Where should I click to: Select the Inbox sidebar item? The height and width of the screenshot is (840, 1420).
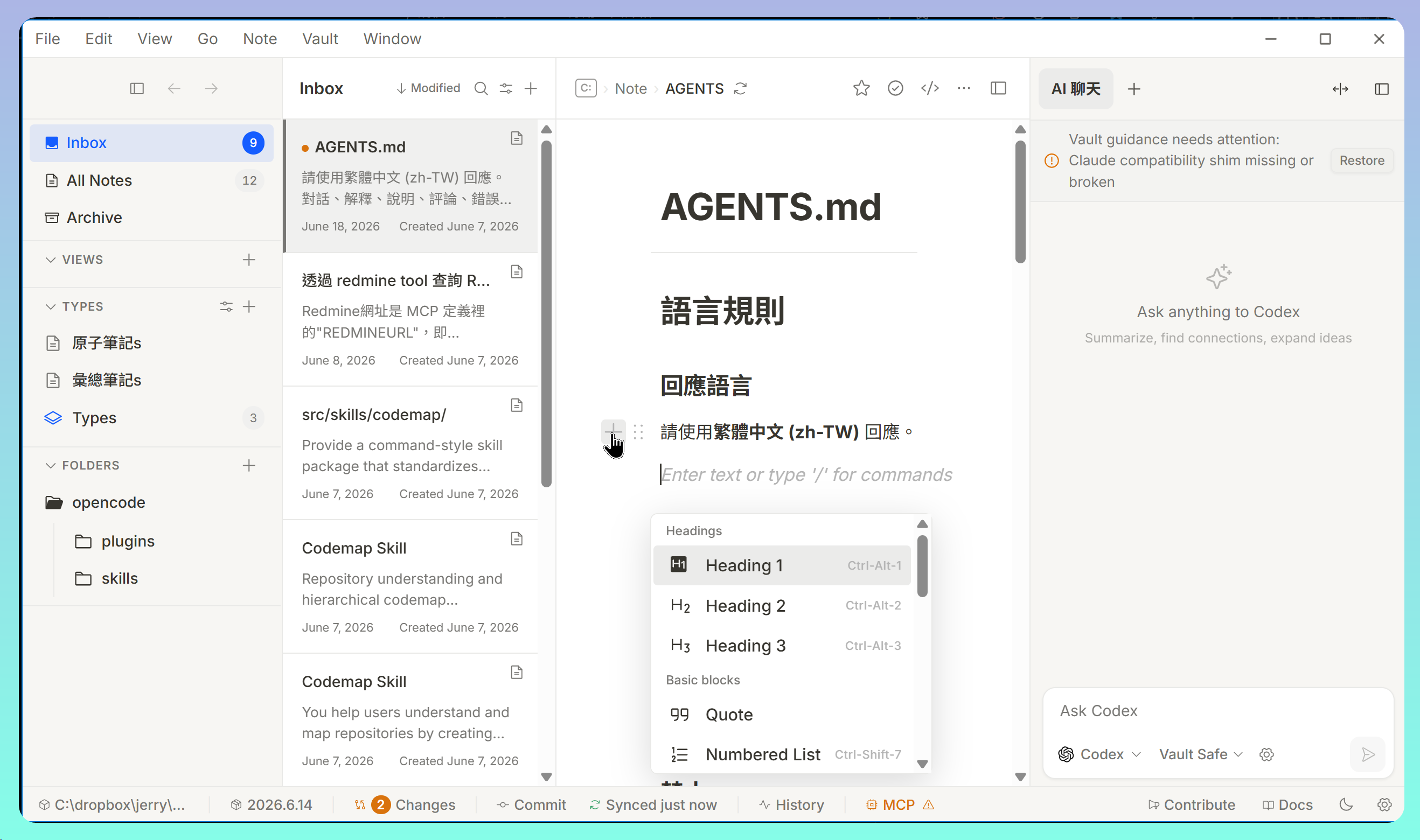click(152, 143)
